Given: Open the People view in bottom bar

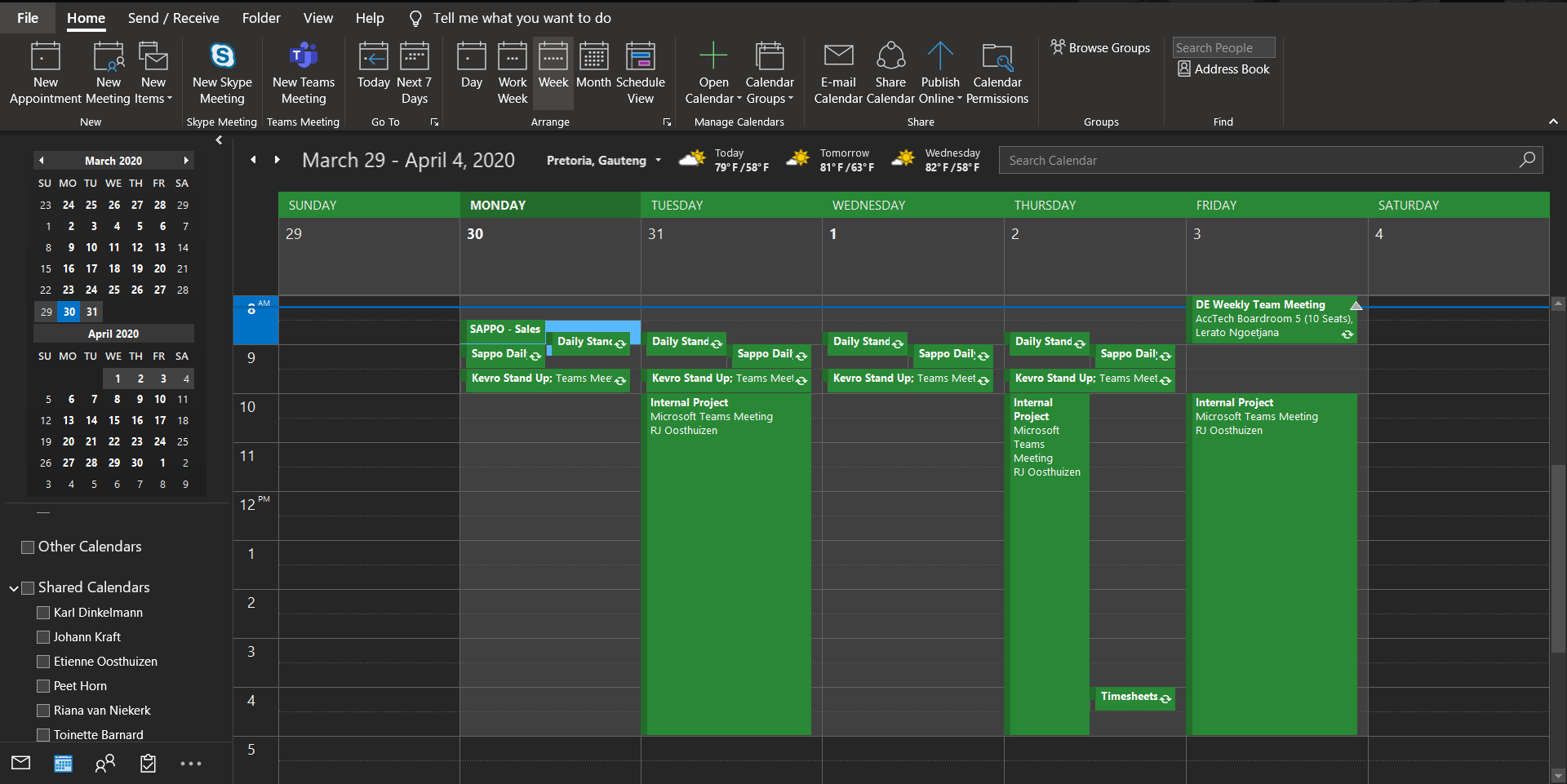Looking at the screenshot, I should click(x=105, y=764).
